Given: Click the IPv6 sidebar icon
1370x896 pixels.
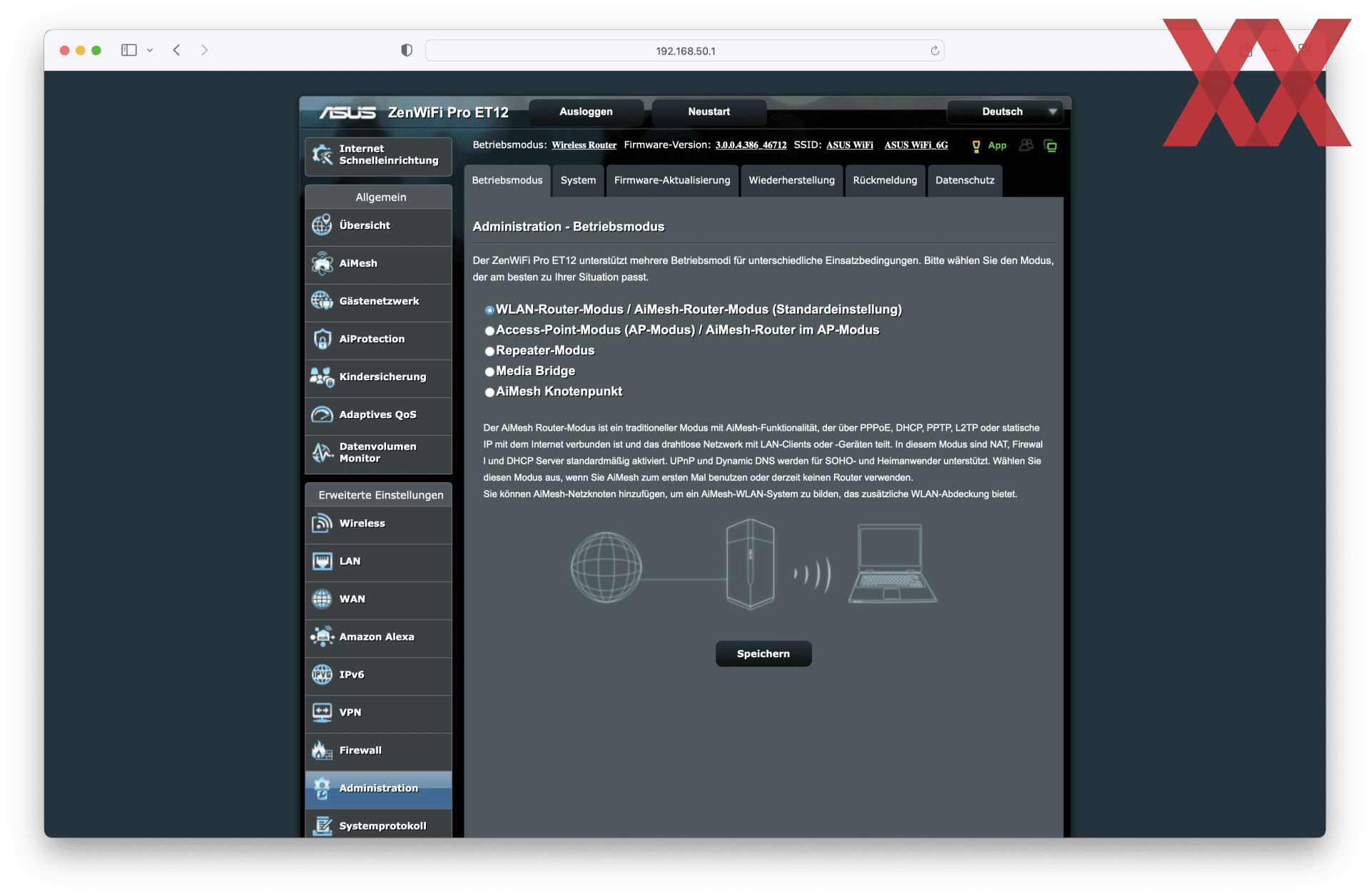Looking at the screenshot, I should (x=323, y=675).
